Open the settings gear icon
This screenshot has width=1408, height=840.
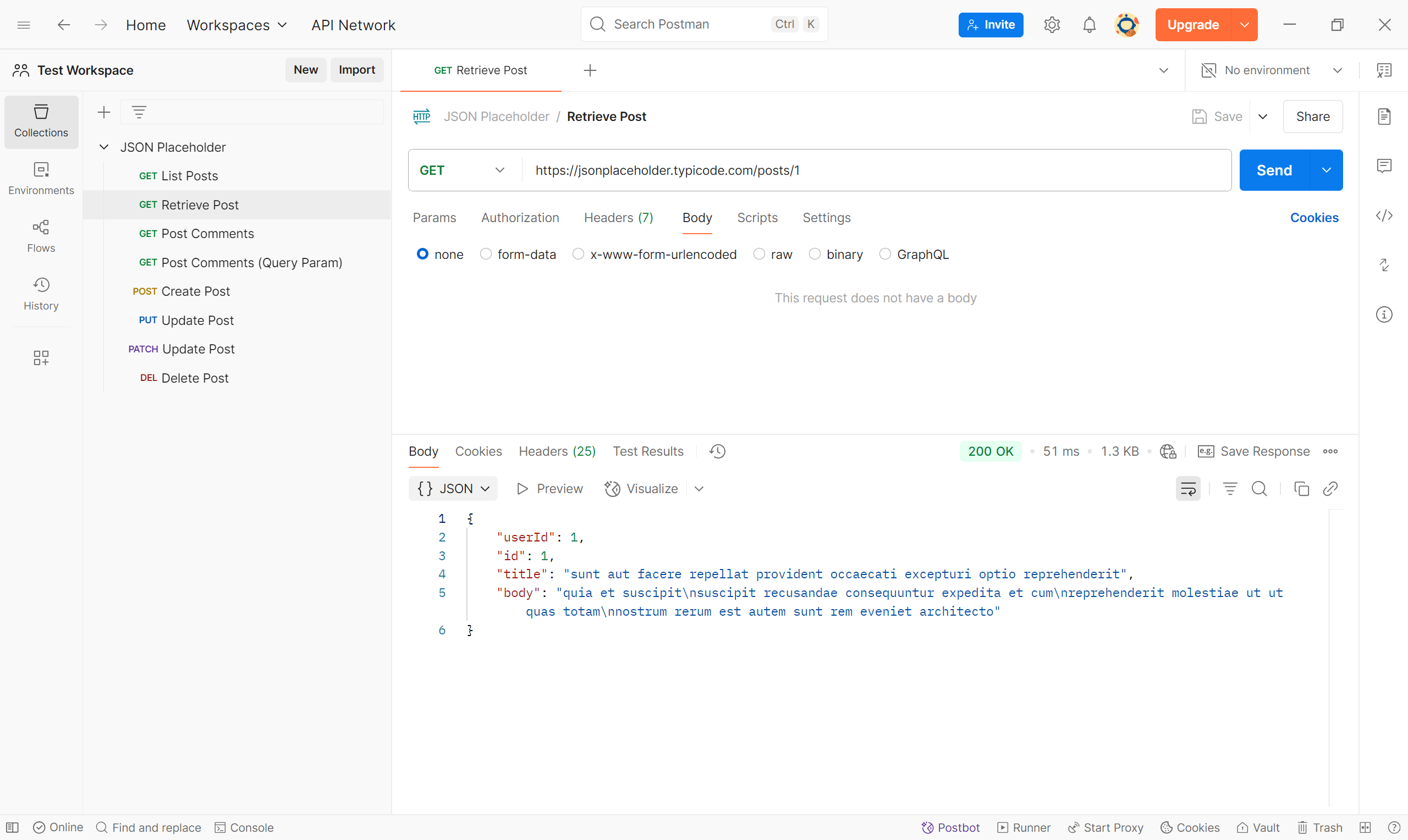click(1052, 25)
